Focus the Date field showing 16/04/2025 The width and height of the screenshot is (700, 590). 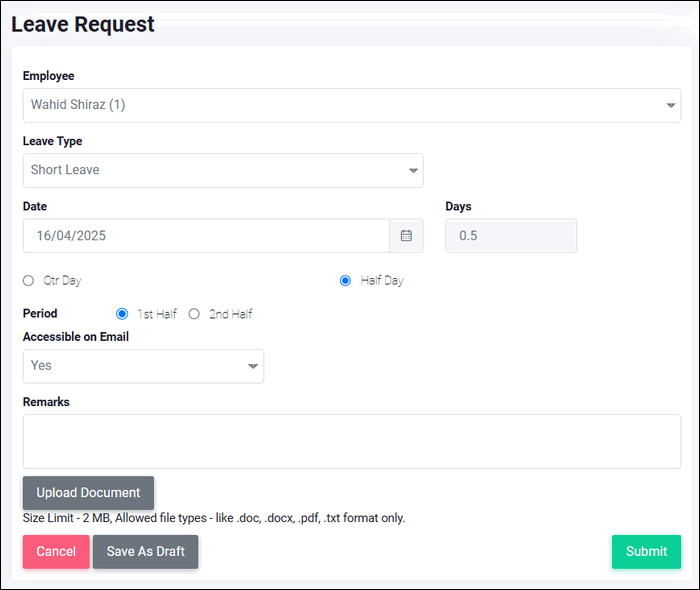click(x=206, y=236)
